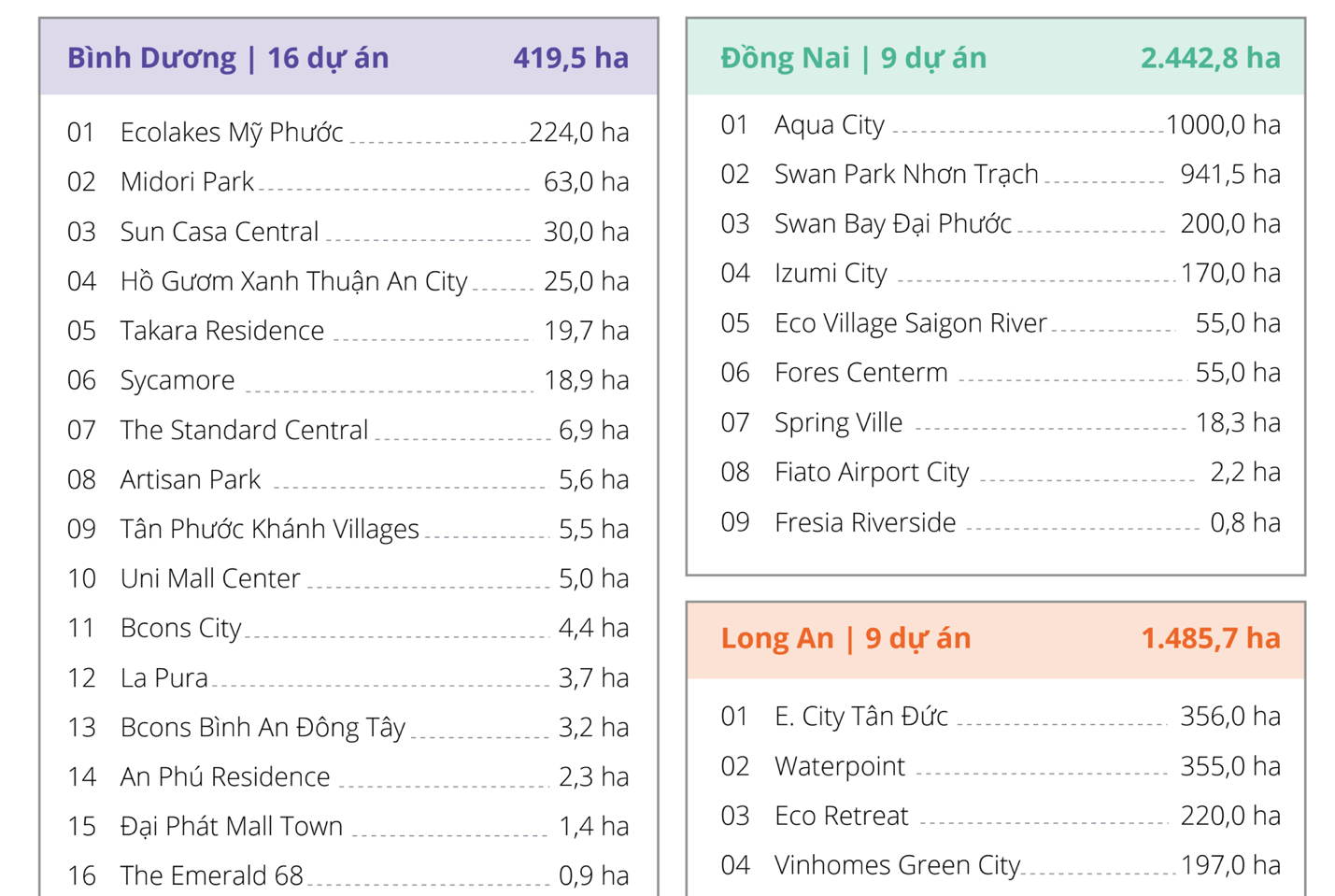Click Eco Village Saigon River entry
Viewport: 1335px width, 896px height.
click(x=910, y=323)
